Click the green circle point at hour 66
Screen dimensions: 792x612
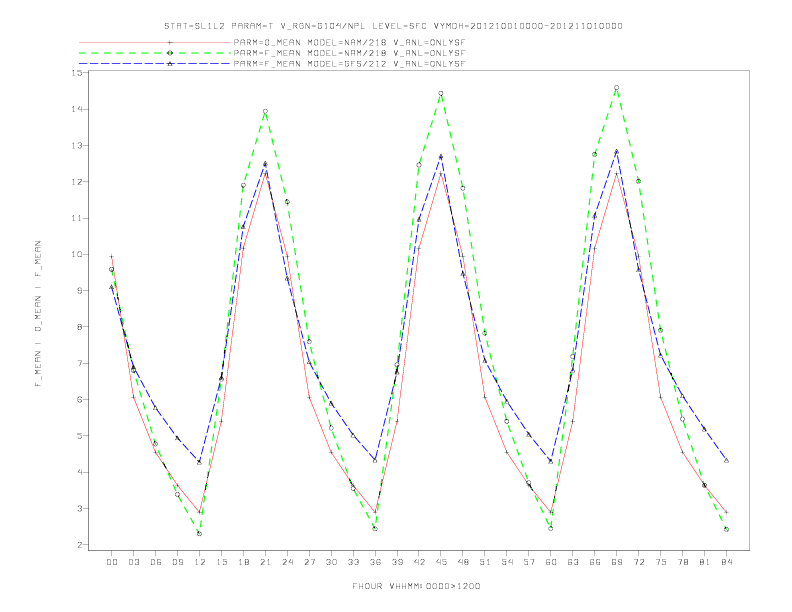click(595, 155)
